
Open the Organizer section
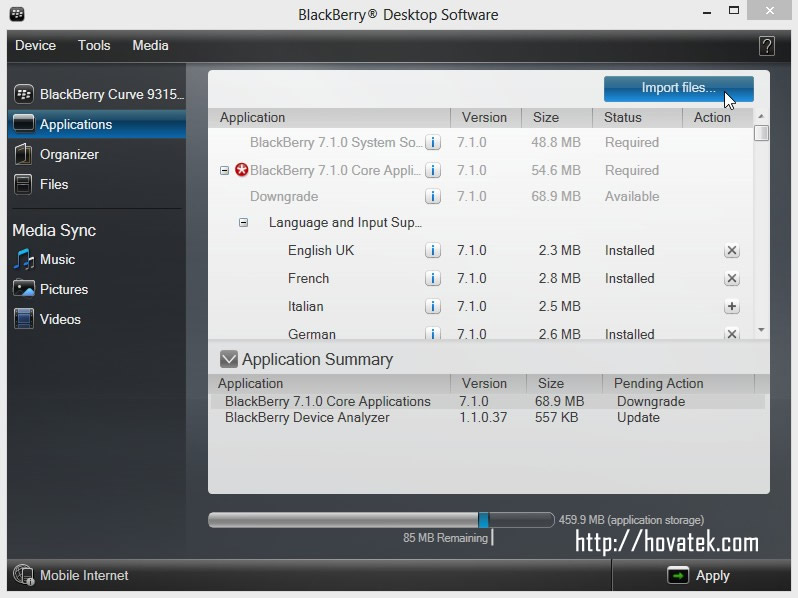click(97, 154)
